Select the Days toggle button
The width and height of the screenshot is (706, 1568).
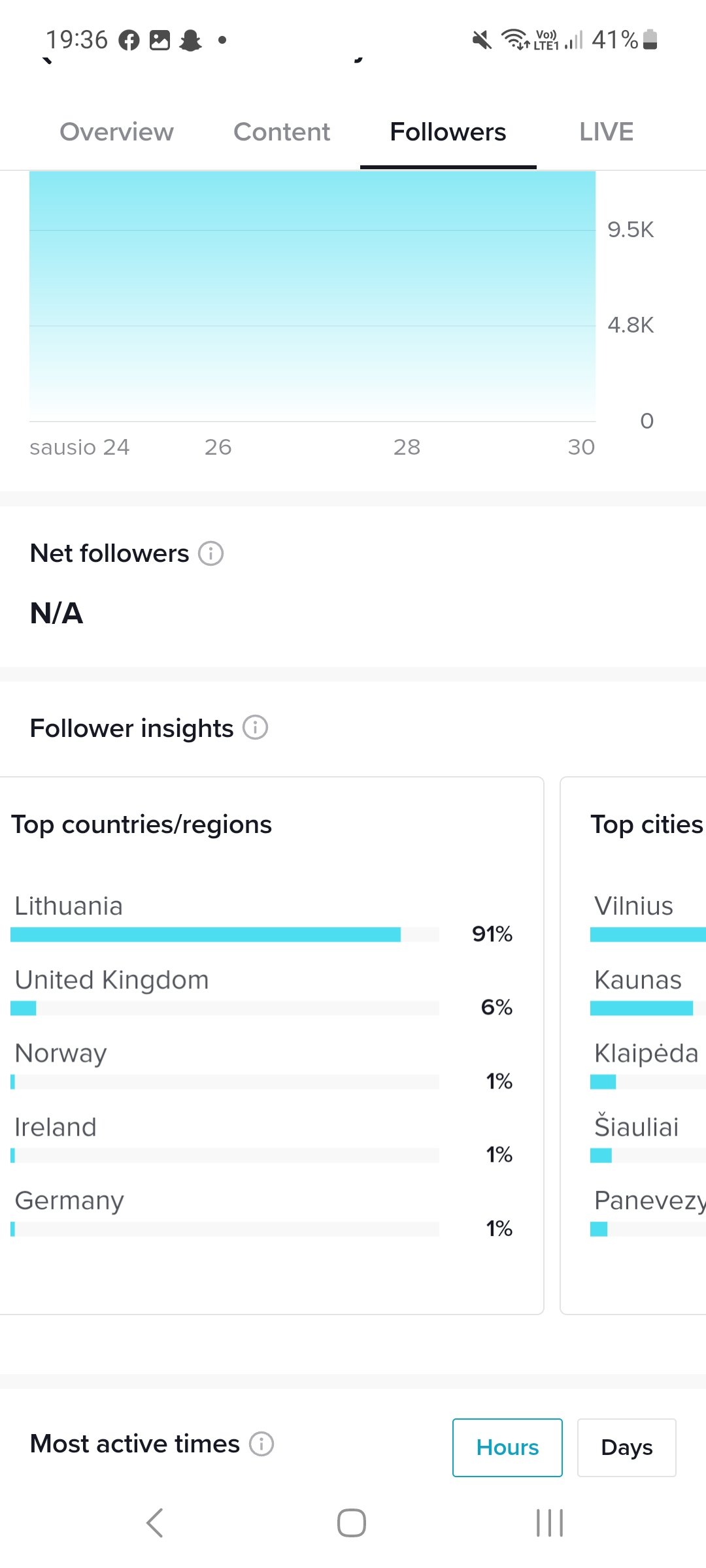[x=626, y=1447]
